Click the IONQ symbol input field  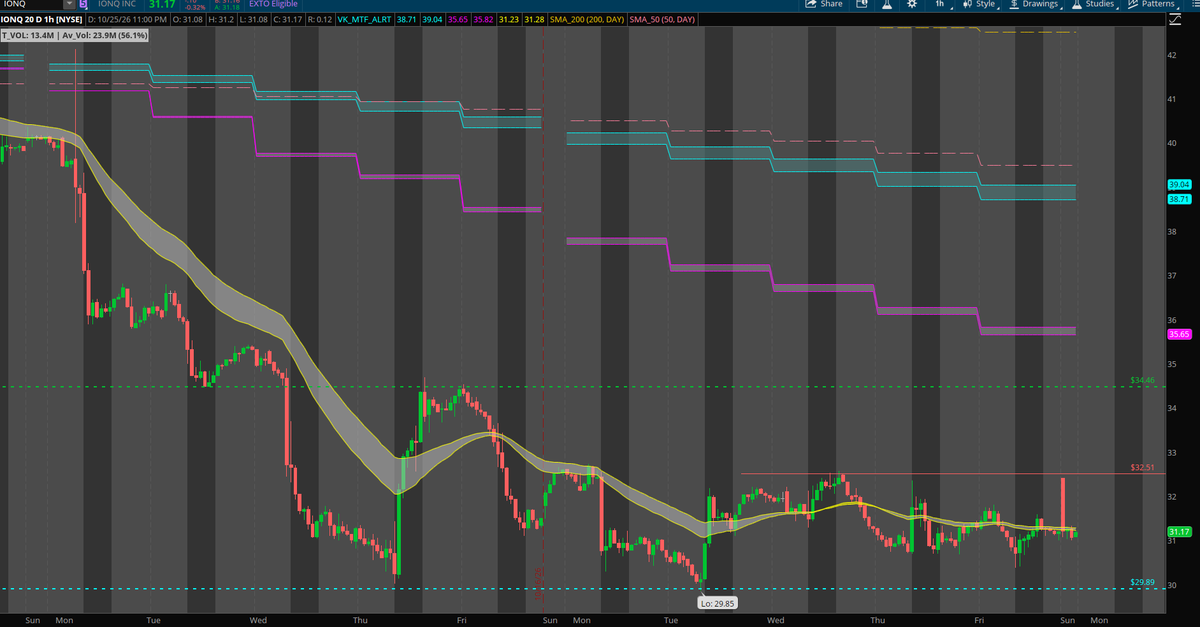[31, 4]
